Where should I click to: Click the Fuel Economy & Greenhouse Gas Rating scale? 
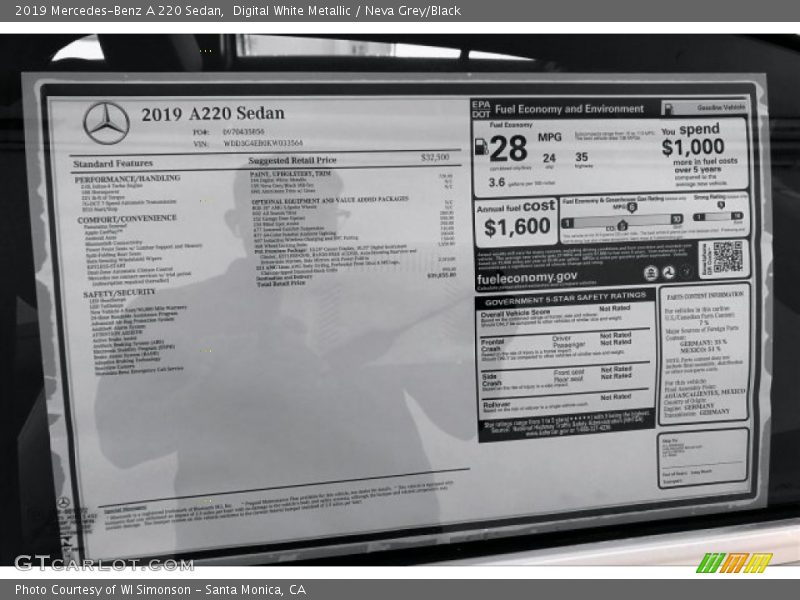pos(622,221)
